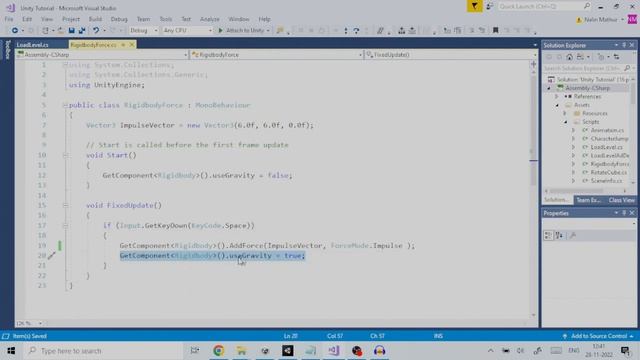Expand the Resources folder node
Screen dimensions: 640x360
coord(565,113)
